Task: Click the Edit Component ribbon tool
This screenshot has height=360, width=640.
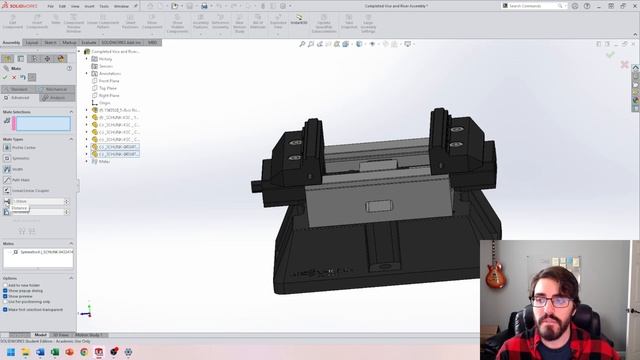Action: click(13, 22)
